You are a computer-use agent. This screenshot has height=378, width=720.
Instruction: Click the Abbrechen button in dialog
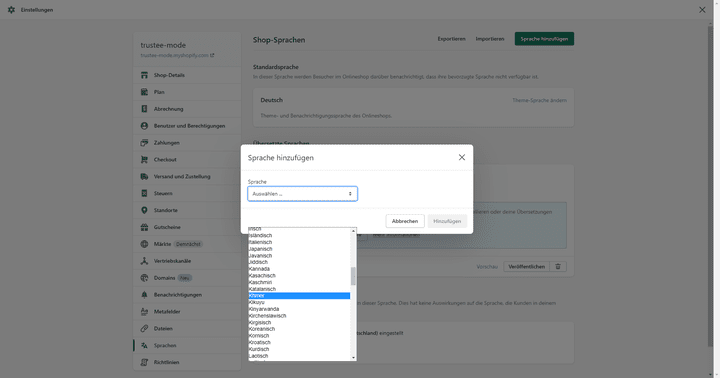click(x=405, y=221)
